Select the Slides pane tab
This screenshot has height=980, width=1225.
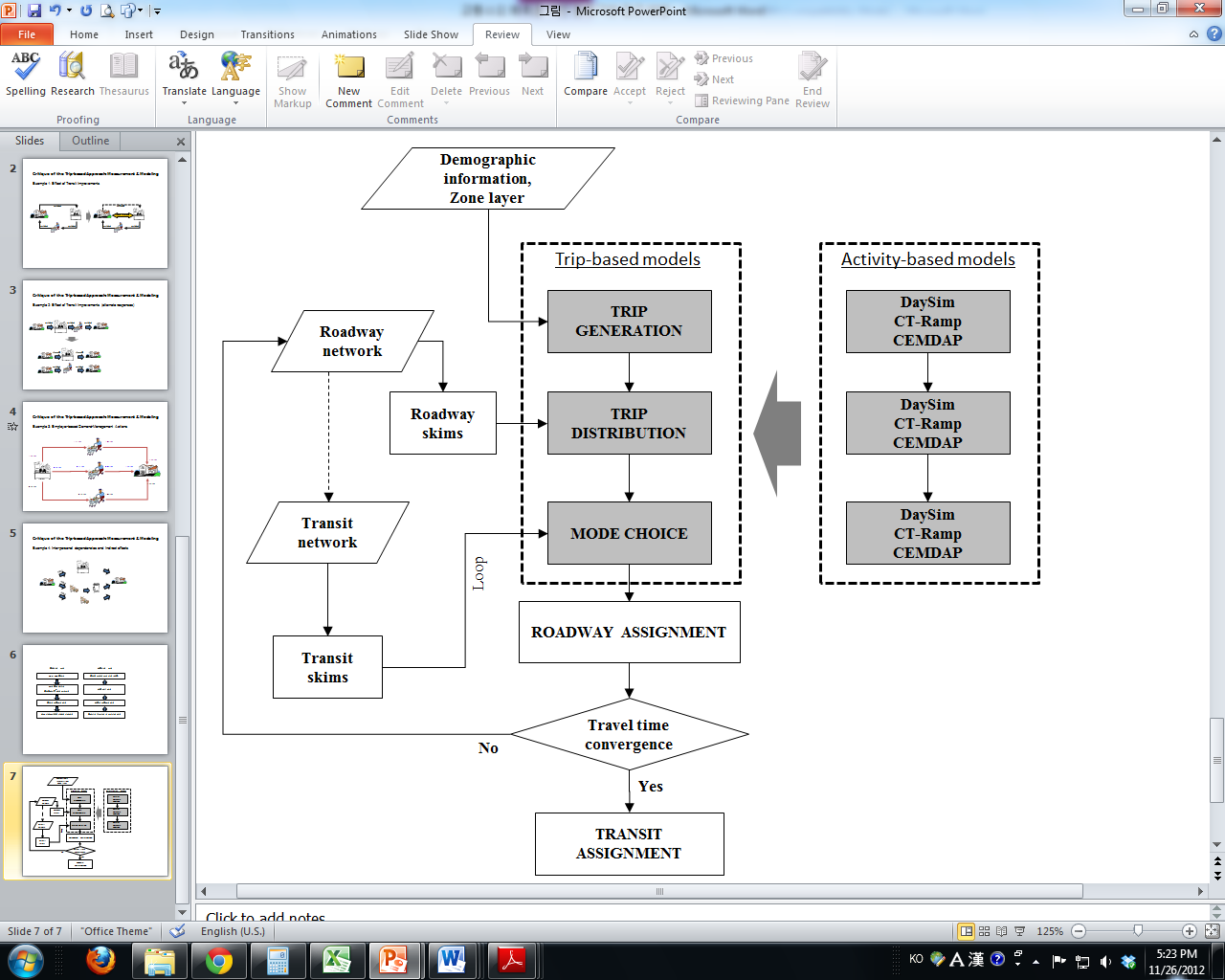(30, 141)
